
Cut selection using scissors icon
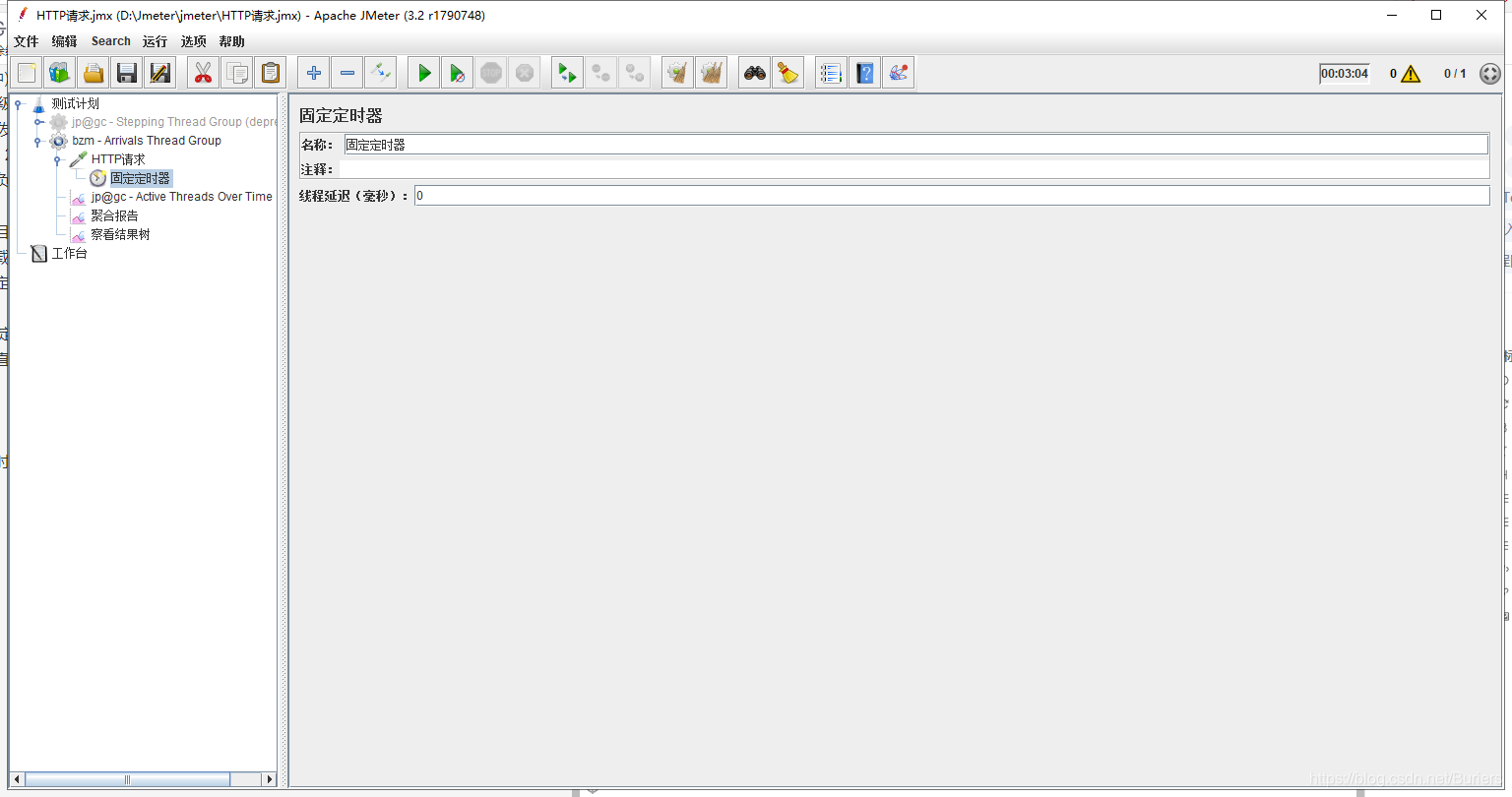204,73
